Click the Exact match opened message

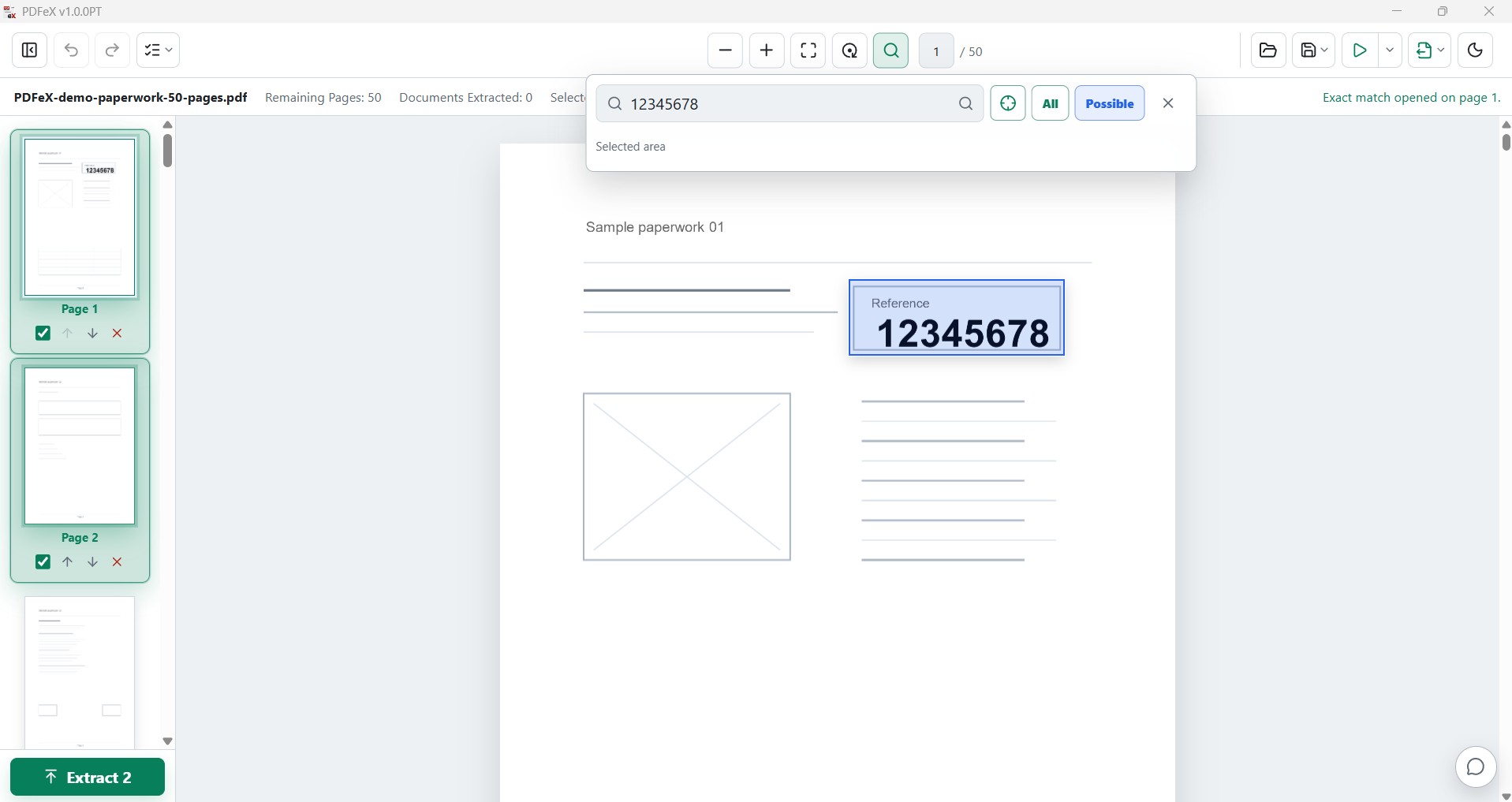click(1411, 98)
